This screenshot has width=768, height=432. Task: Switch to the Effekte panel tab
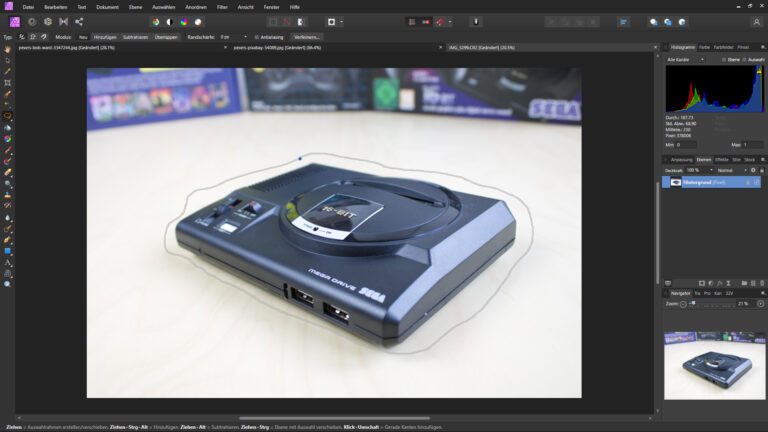(x=721, y=160)
